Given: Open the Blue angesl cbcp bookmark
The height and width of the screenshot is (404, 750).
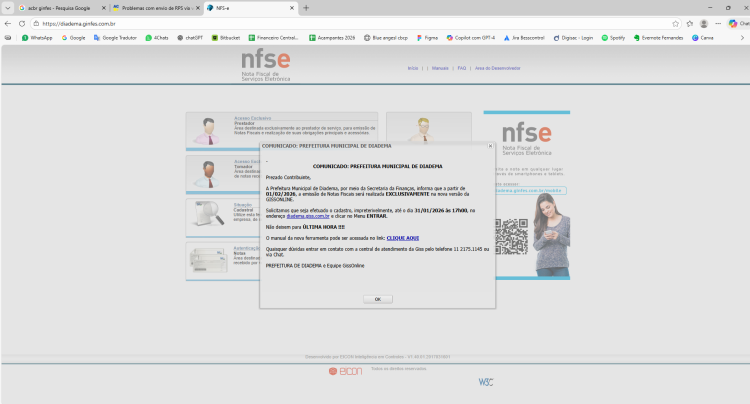Looking at the screenshot, I should coord(386,38).
